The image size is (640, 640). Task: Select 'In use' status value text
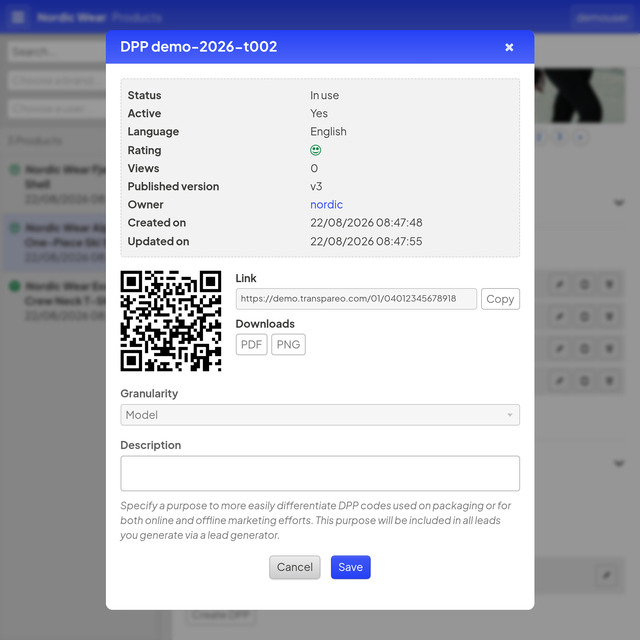(324, 96)
